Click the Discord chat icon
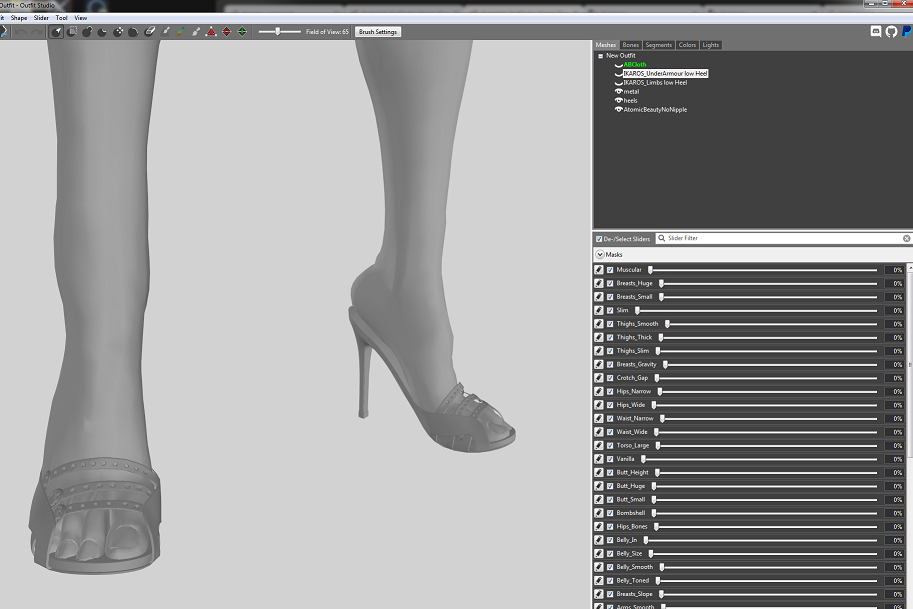Viewport: 913px width, 609px height. coord(876,31)
